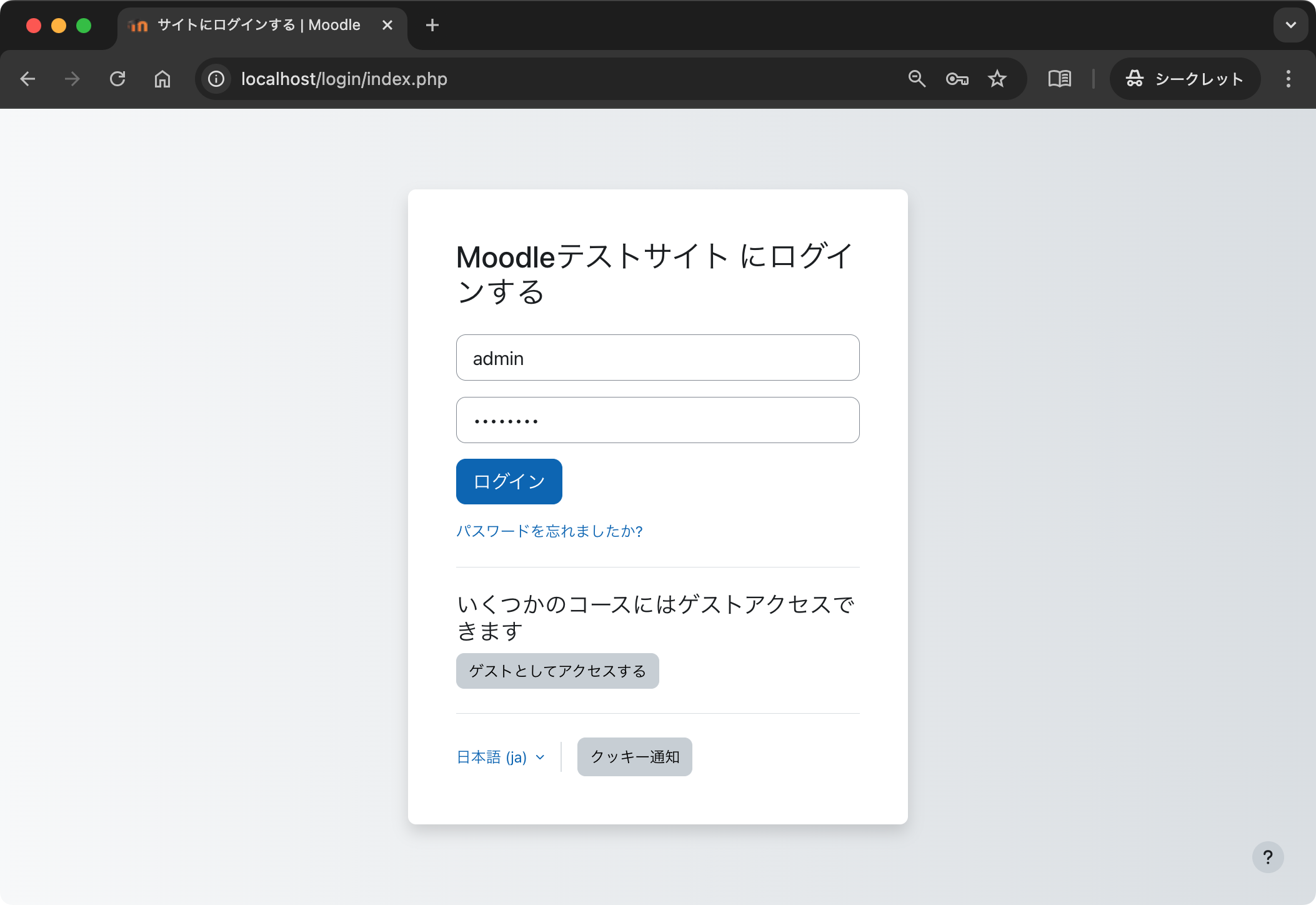Viewport: 1316px width, 905px height.
Task: Open the reading list panel
Action: (x=1060, y=79)
